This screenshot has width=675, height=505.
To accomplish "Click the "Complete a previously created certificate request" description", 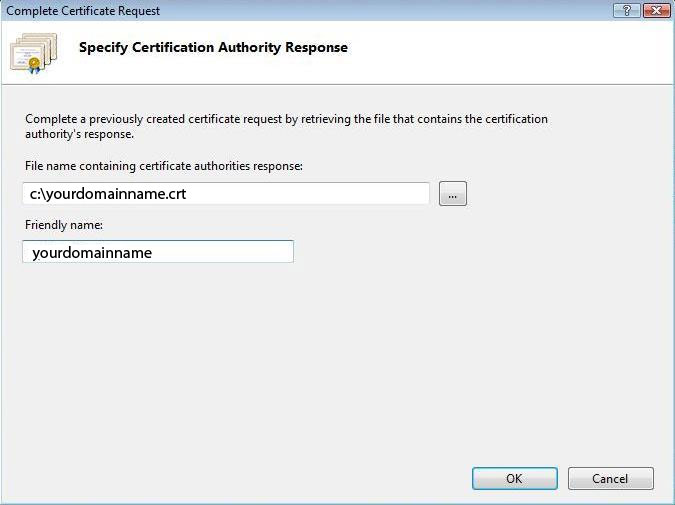I will [286, 119].
